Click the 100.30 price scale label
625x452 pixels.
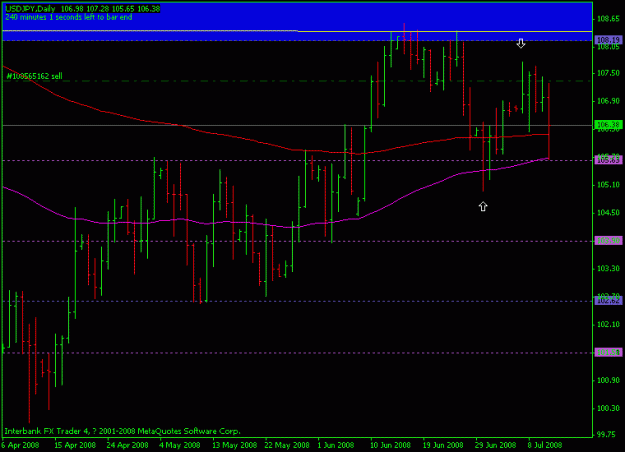[x=608, y=408]
